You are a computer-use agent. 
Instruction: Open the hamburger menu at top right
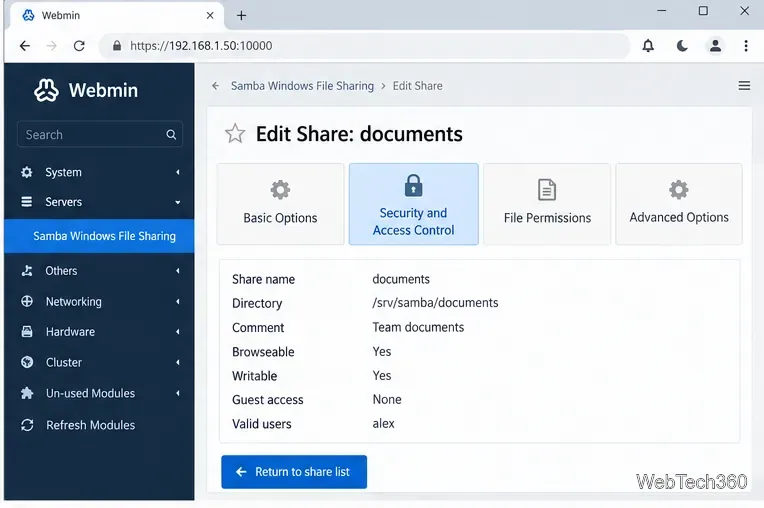pos(744,86)
